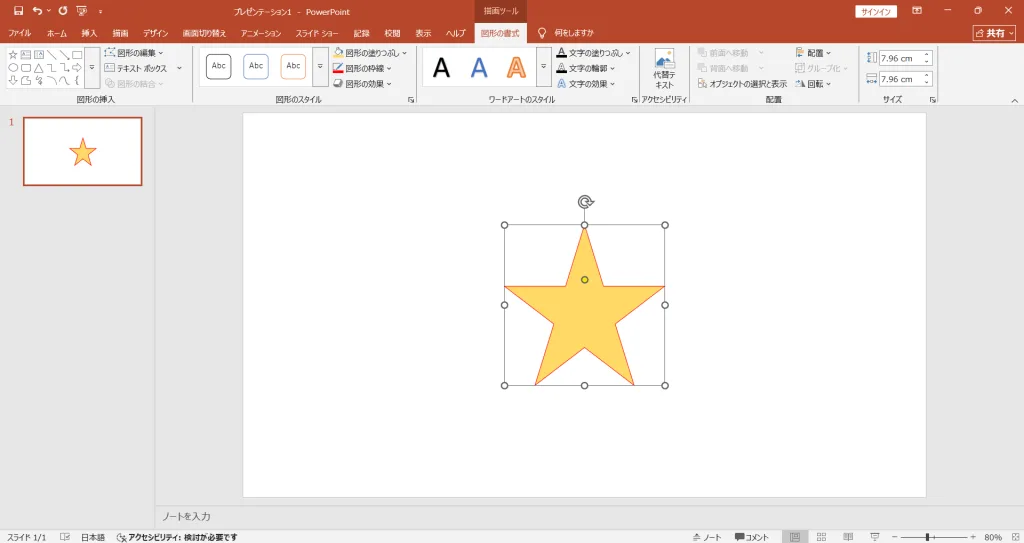Apply the orange outline Abc shape style
This screenshot has height=543, width=1024.
click(293, 67)
